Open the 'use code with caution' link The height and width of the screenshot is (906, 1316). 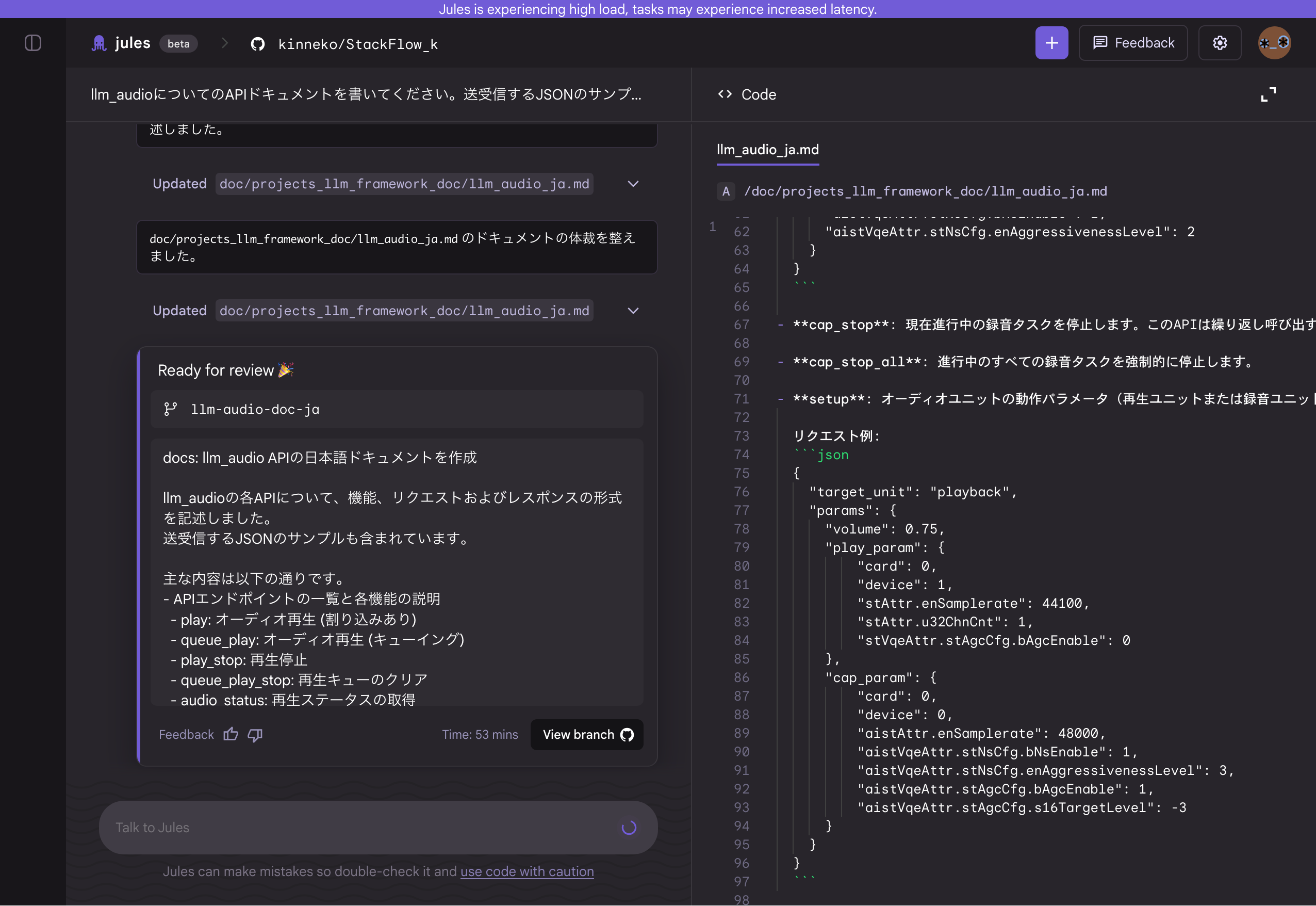pyautogui.click(x=527, y=871)
